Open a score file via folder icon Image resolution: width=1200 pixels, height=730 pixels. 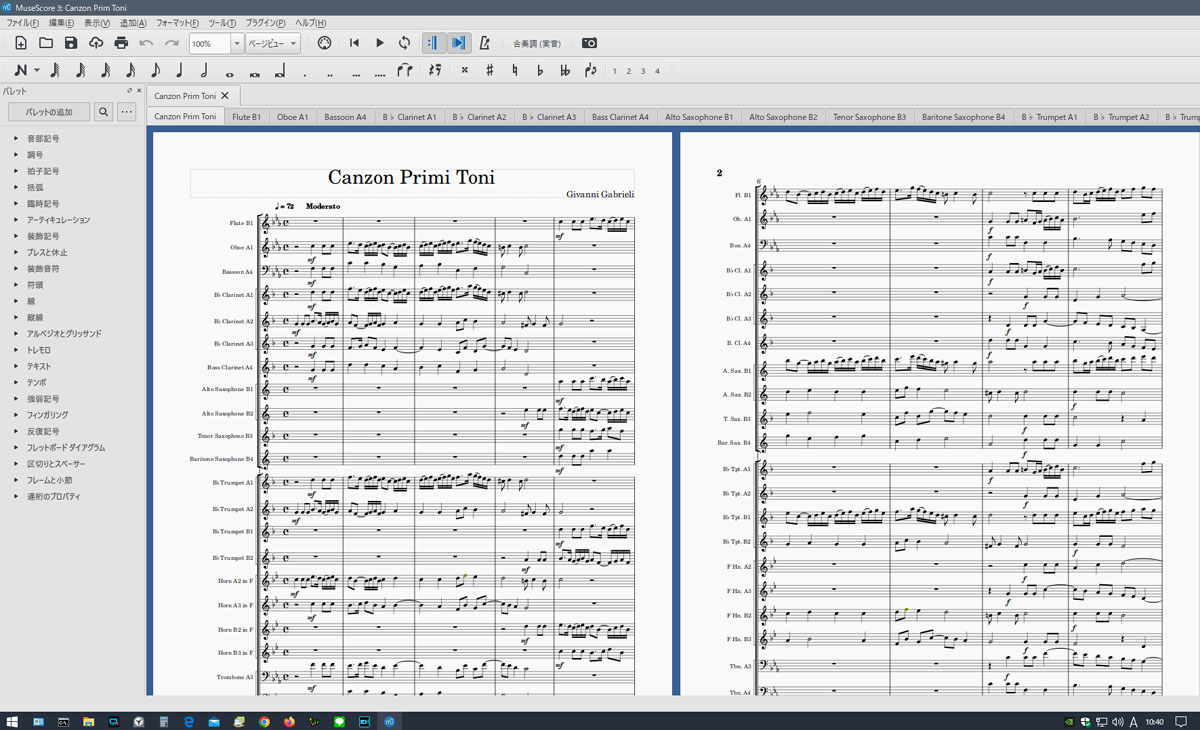coord(46,43)
